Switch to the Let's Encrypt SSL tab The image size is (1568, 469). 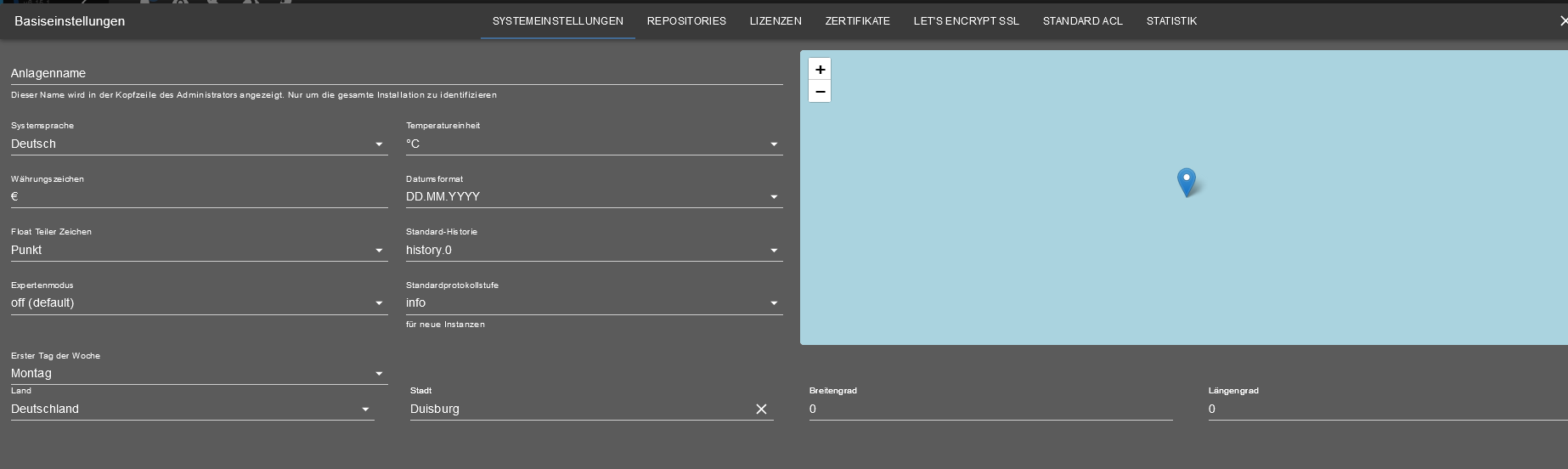point(967,21)
